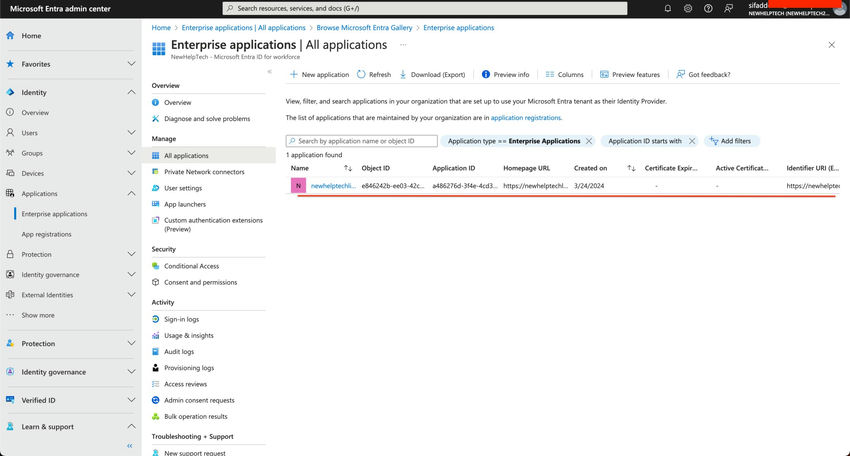
Task: Click the Home icon in left sidebar
Action: point(10,35)
